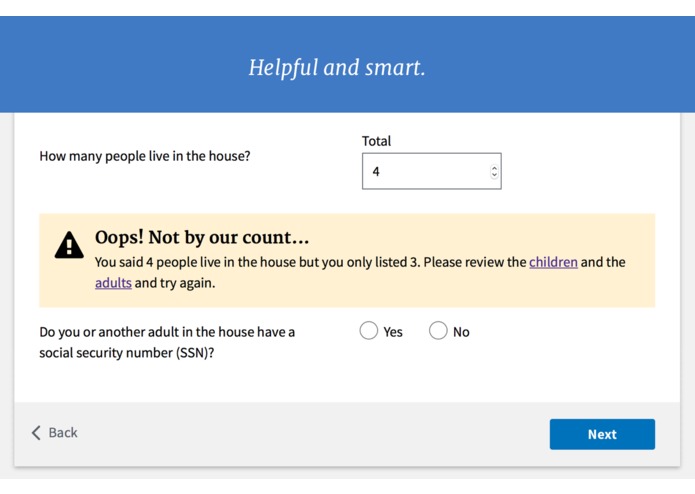Click the 'Oops! Not by our count...' heading
The height and width of the screenshot is (494, 695).
[x=202, y=237]
